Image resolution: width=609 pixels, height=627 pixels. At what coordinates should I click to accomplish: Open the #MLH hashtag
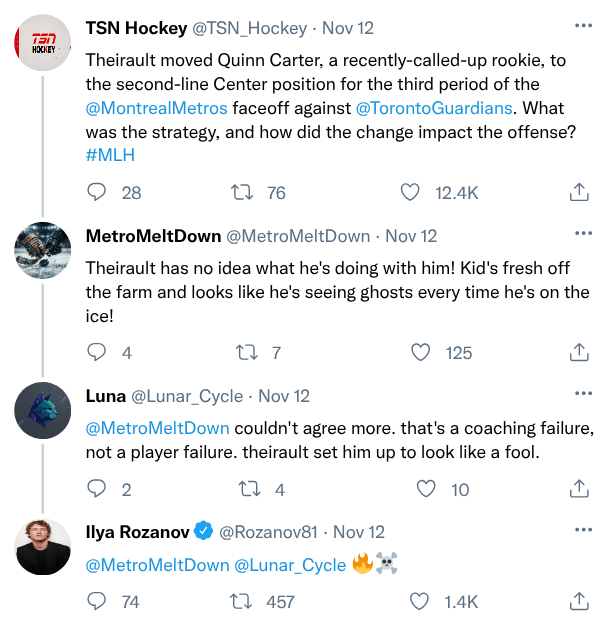click(x=110, y=155)
